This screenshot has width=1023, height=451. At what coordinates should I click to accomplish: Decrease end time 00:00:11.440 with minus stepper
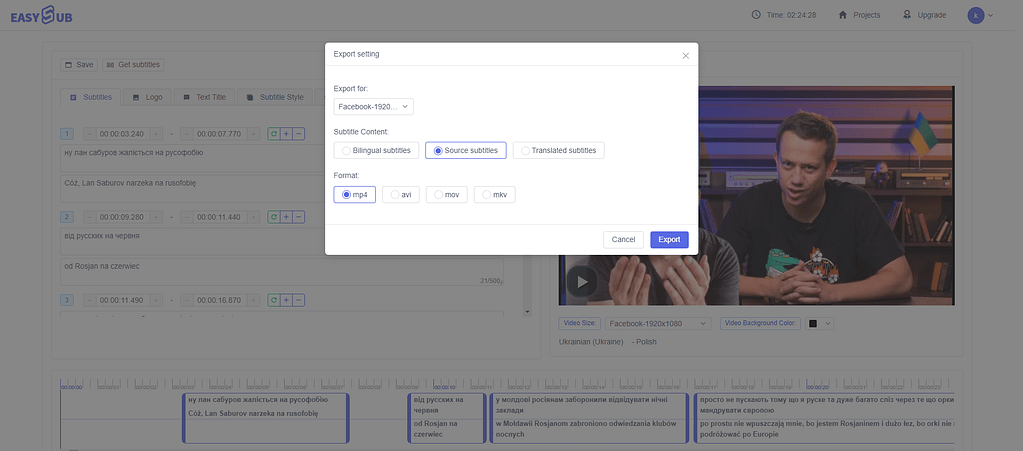[x=187, y=217]
